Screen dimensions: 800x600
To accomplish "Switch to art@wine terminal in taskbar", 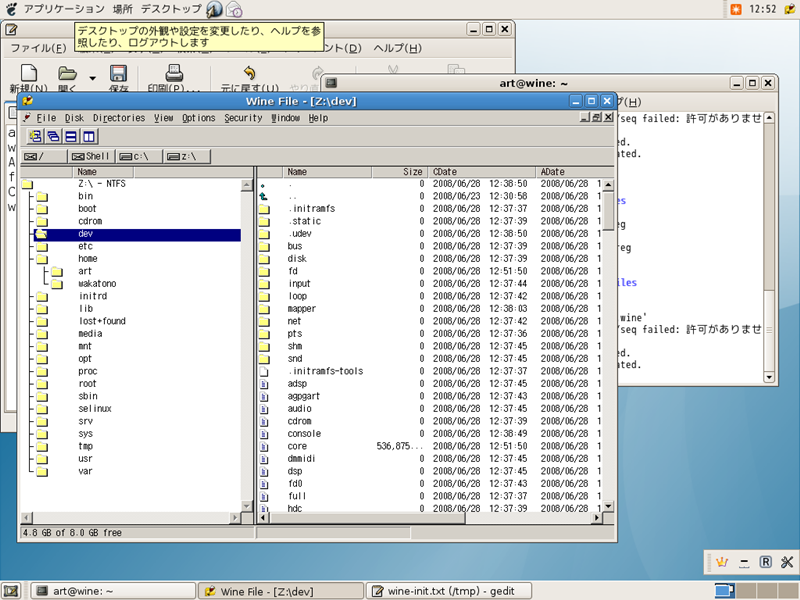I will (113, 591).
